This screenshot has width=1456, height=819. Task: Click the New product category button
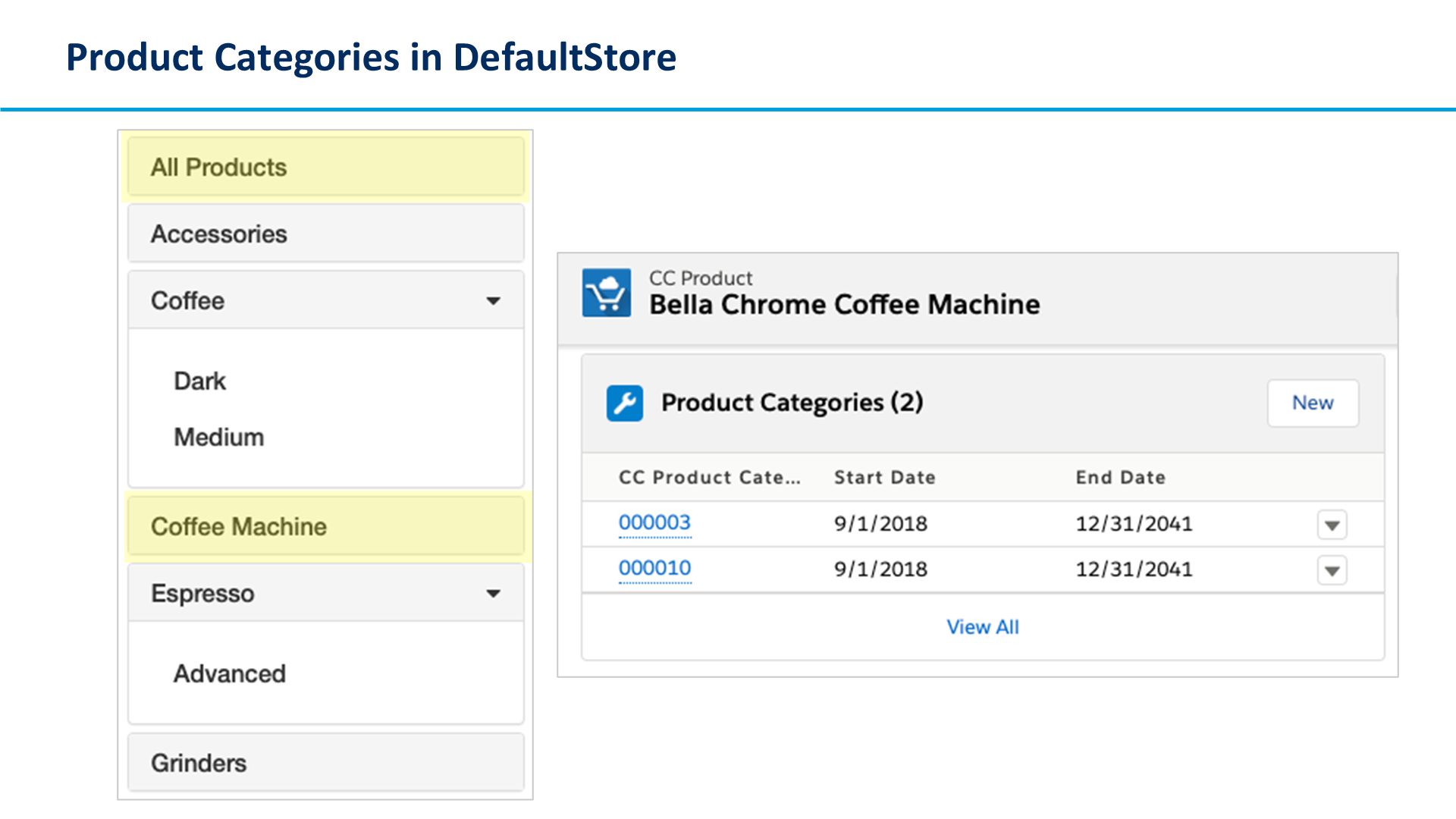pyautogui.click(x=1313, y=403)
